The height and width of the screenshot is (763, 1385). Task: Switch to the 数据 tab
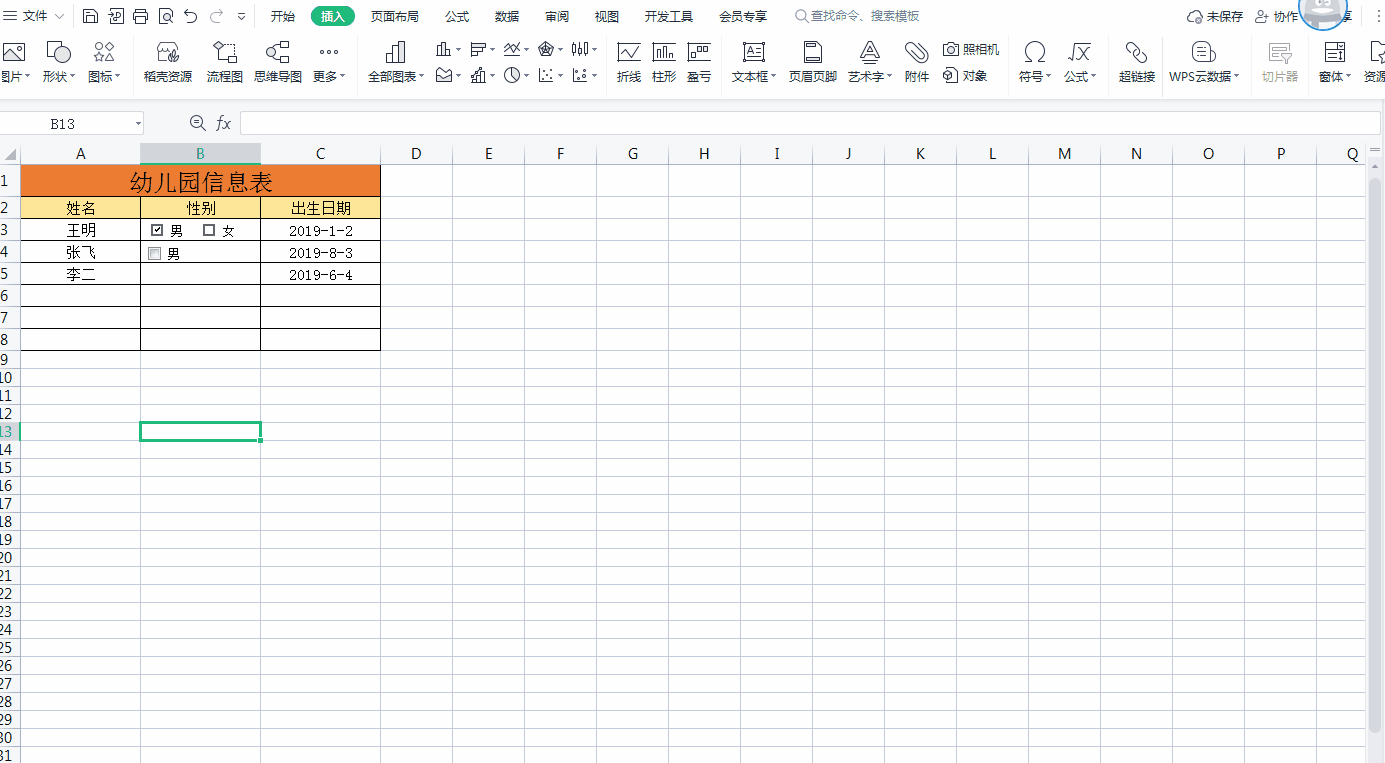(507, 17)
